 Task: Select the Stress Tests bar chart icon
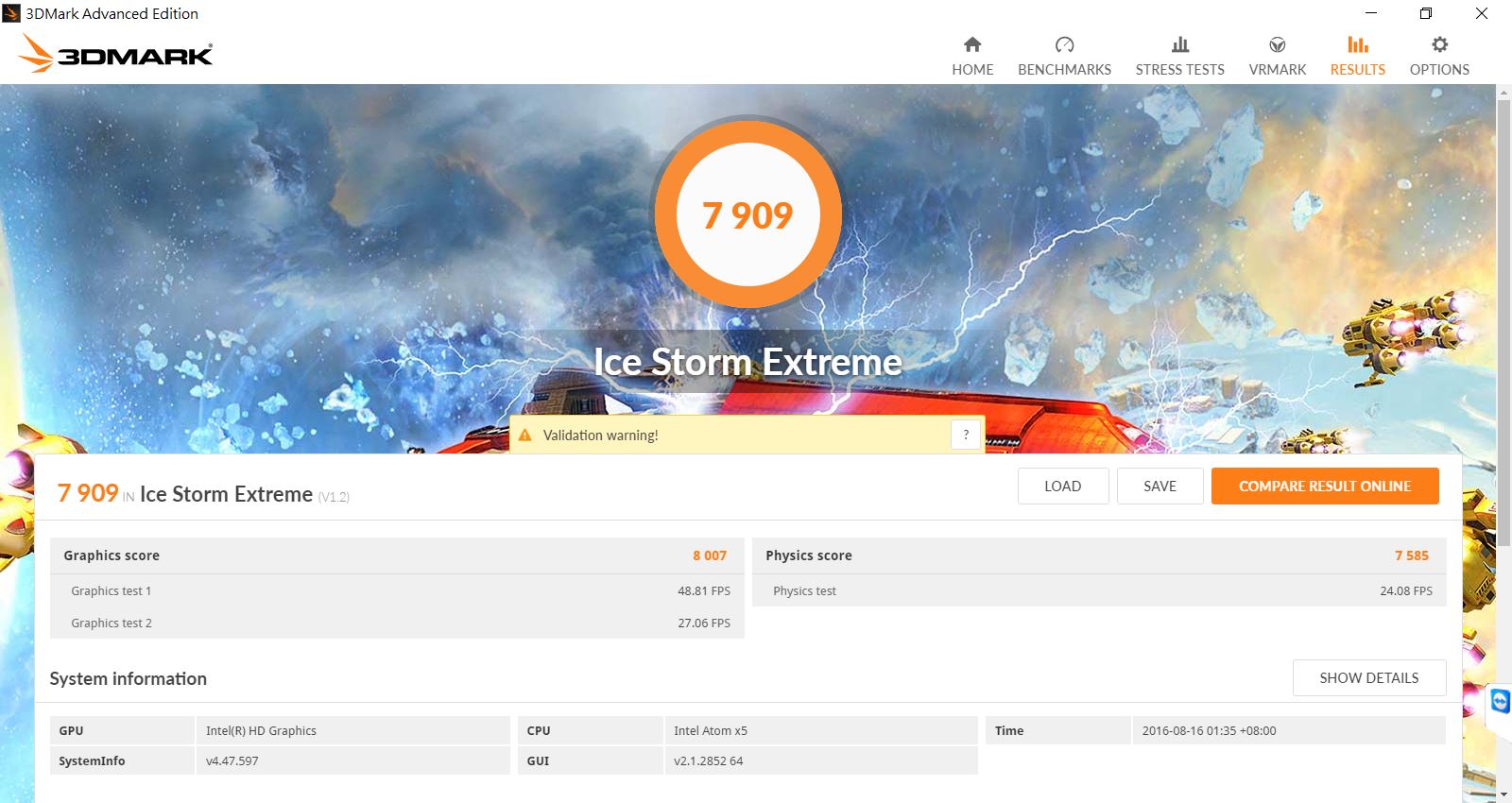[1180, 44]
